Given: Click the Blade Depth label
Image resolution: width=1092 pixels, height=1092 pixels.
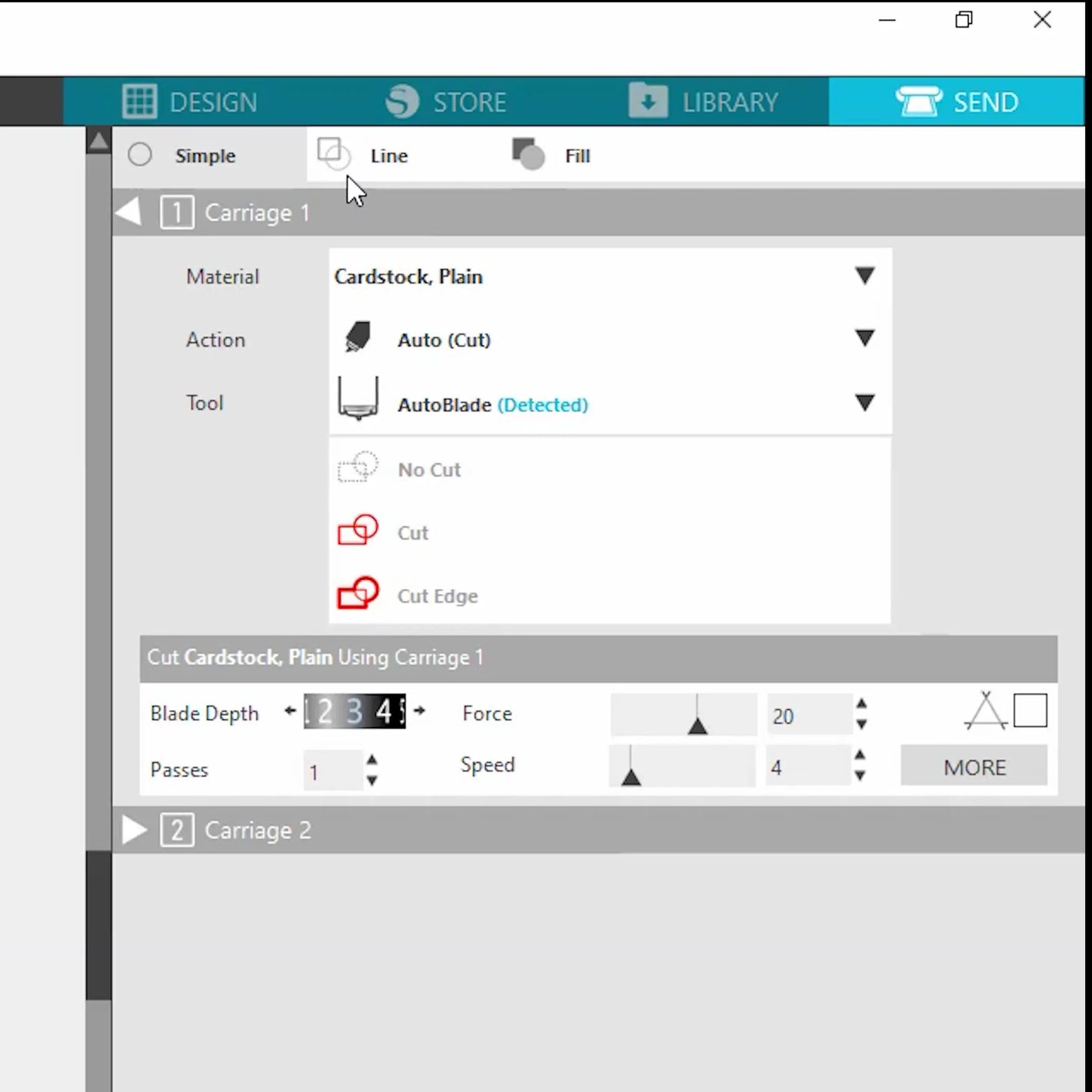Looking at the screenshot, I should (x=205, y=714).
